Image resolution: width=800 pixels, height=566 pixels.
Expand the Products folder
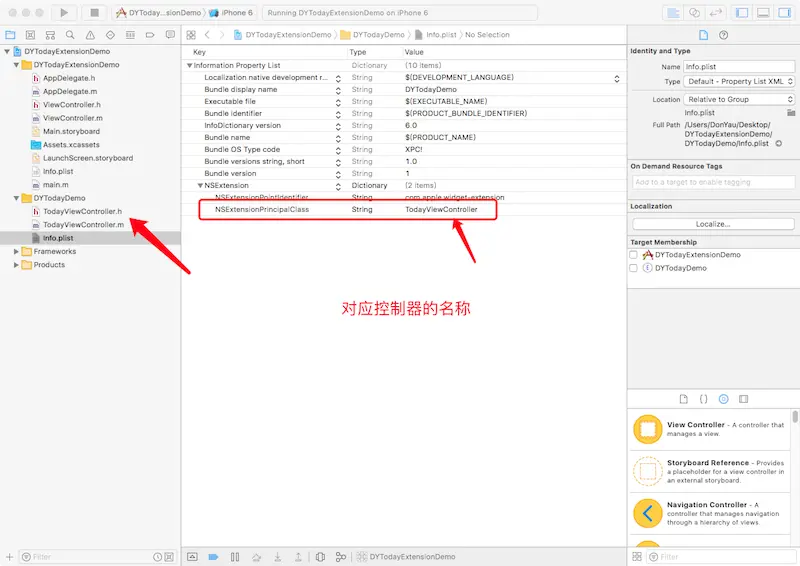point(16,265)
